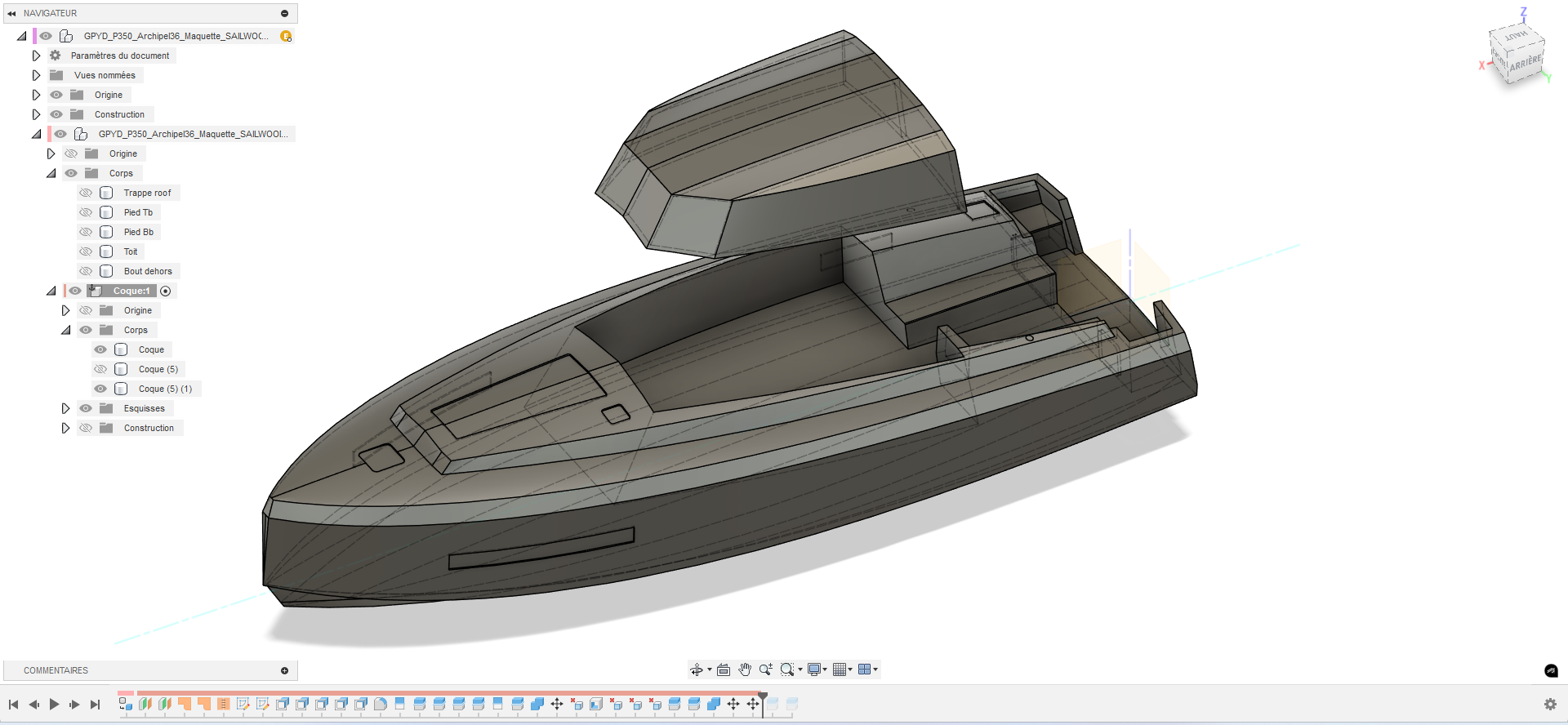Expand the Commentaires panel plus icon
1568x725 pixels.
[284, 670]
